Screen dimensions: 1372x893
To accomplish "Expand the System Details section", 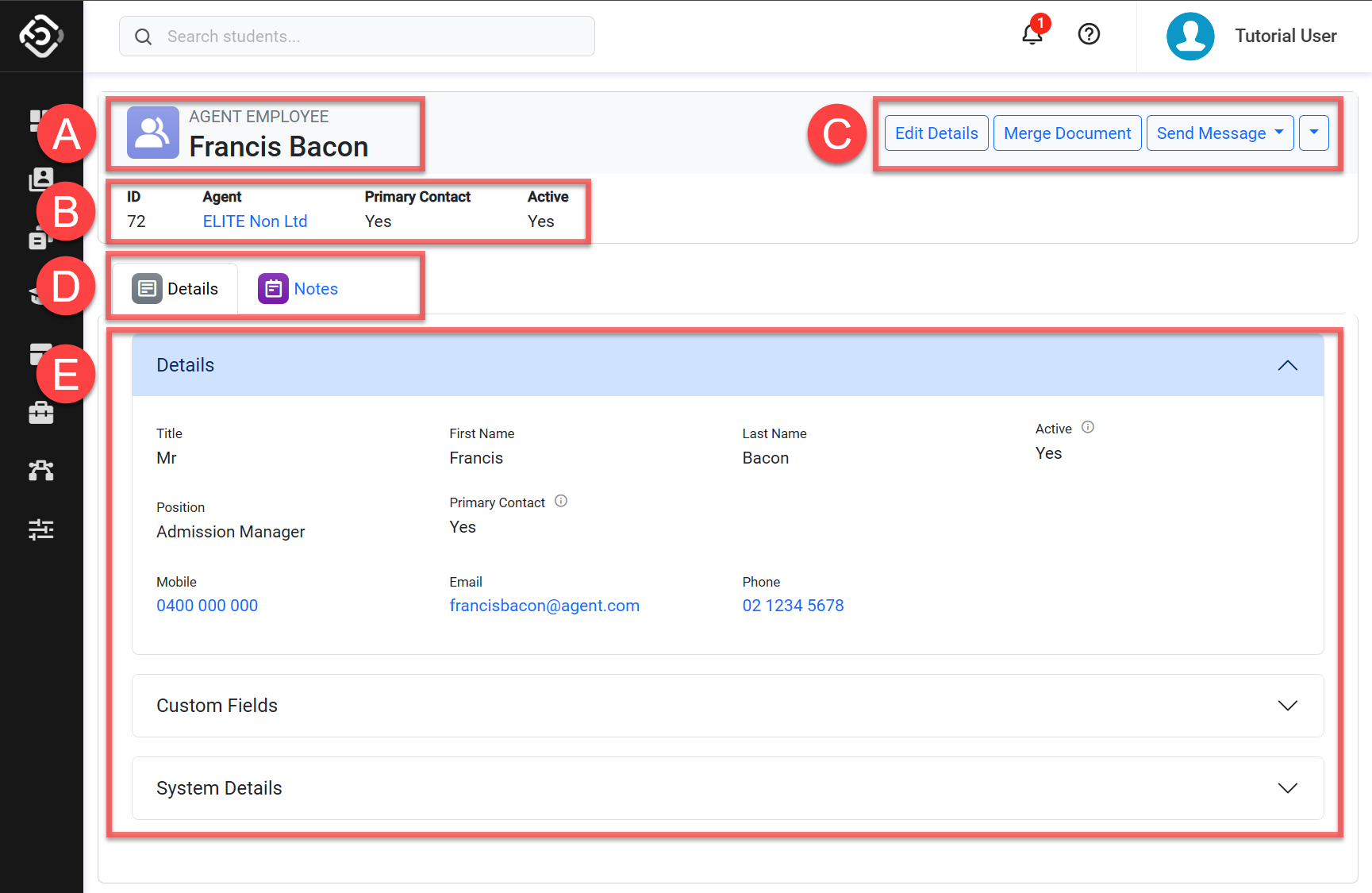I will [x=1287, y=788].
